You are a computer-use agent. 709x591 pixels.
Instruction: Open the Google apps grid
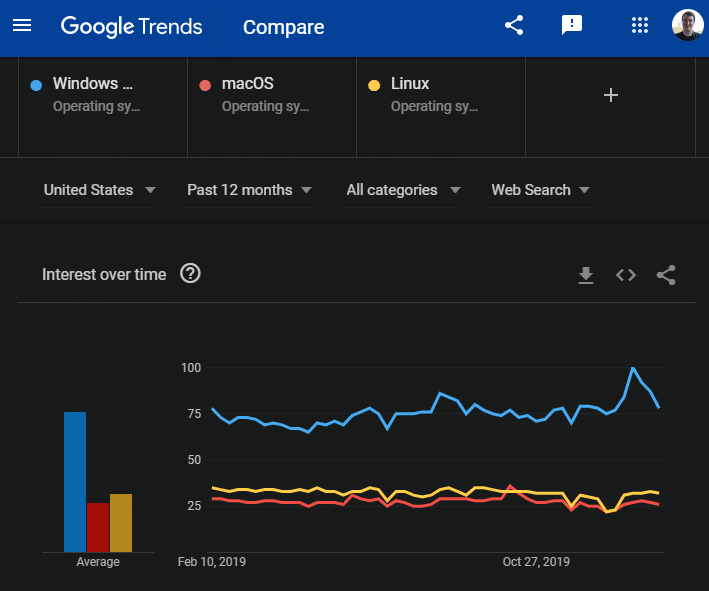click(x=639, y=25)
